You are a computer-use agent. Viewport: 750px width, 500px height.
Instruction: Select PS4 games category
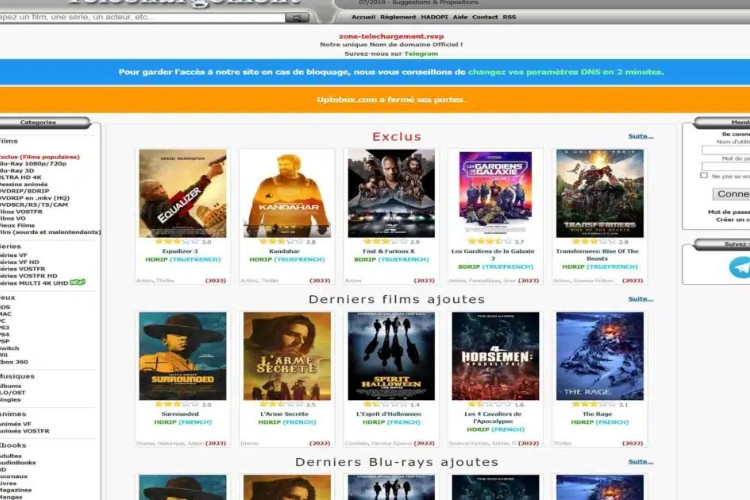click(5, 334)
